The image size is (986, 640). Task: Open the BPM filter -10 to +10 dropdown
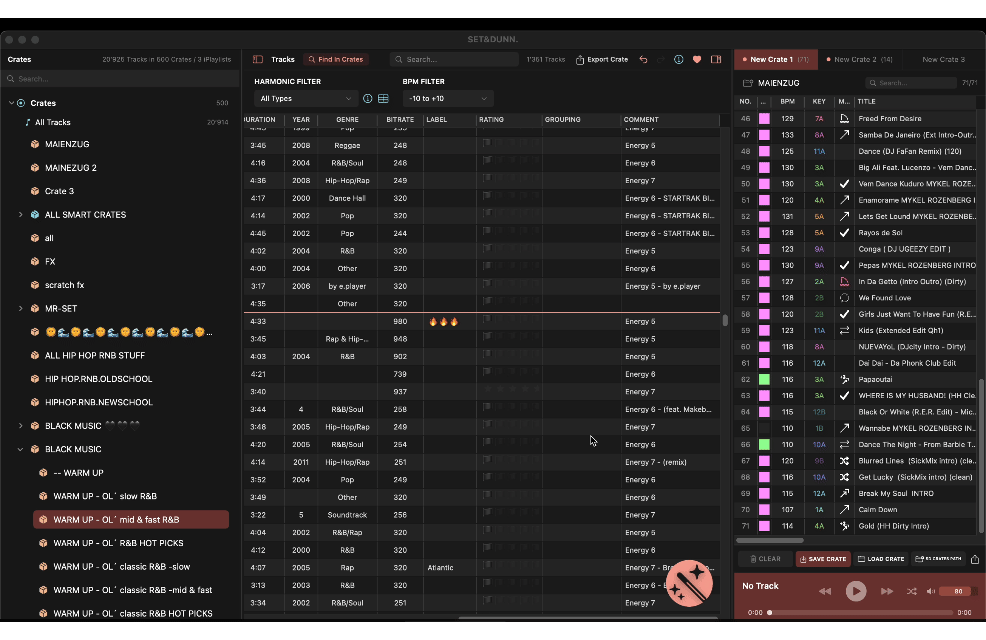point(448,98)
